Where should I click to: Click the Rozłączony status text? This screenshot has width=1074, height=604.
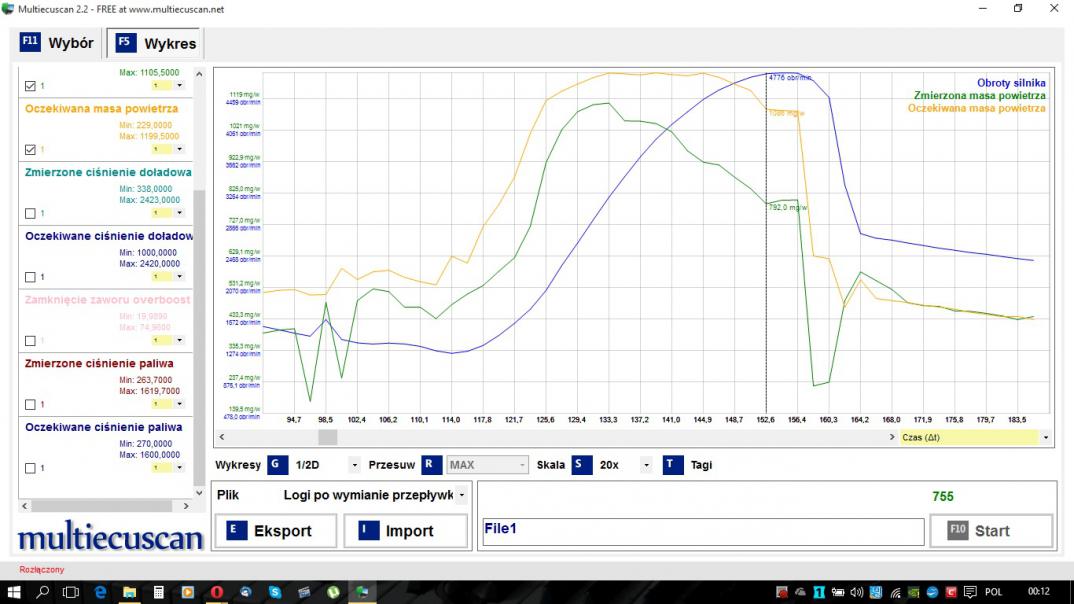click(x=42, y=570)
